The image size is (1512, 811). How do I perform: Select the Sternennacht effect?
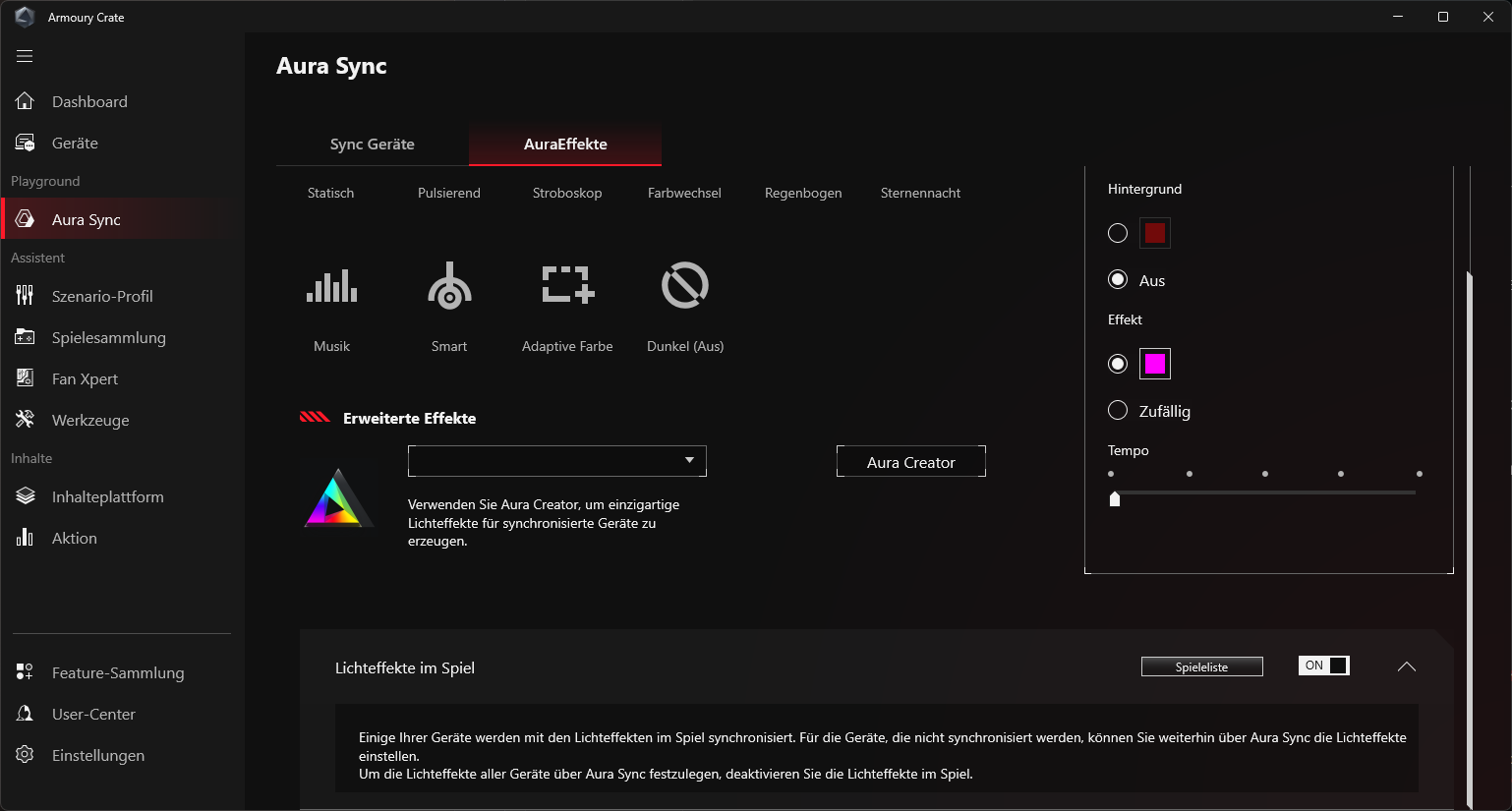coord(920,193)
